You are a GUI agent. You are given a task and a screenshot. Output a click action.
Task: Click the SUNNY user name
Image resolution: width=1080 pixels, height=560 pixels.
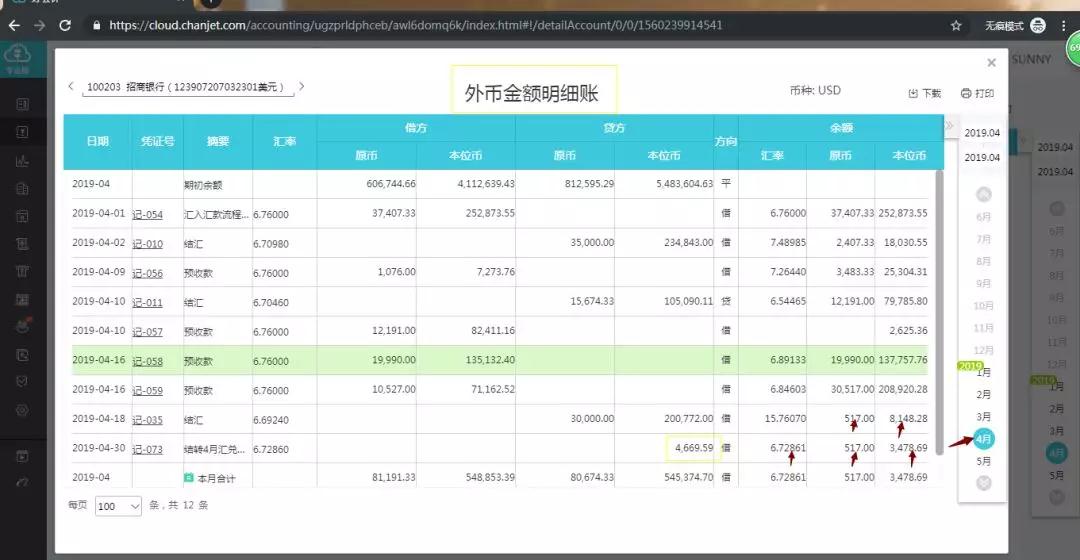point(1031,59)
